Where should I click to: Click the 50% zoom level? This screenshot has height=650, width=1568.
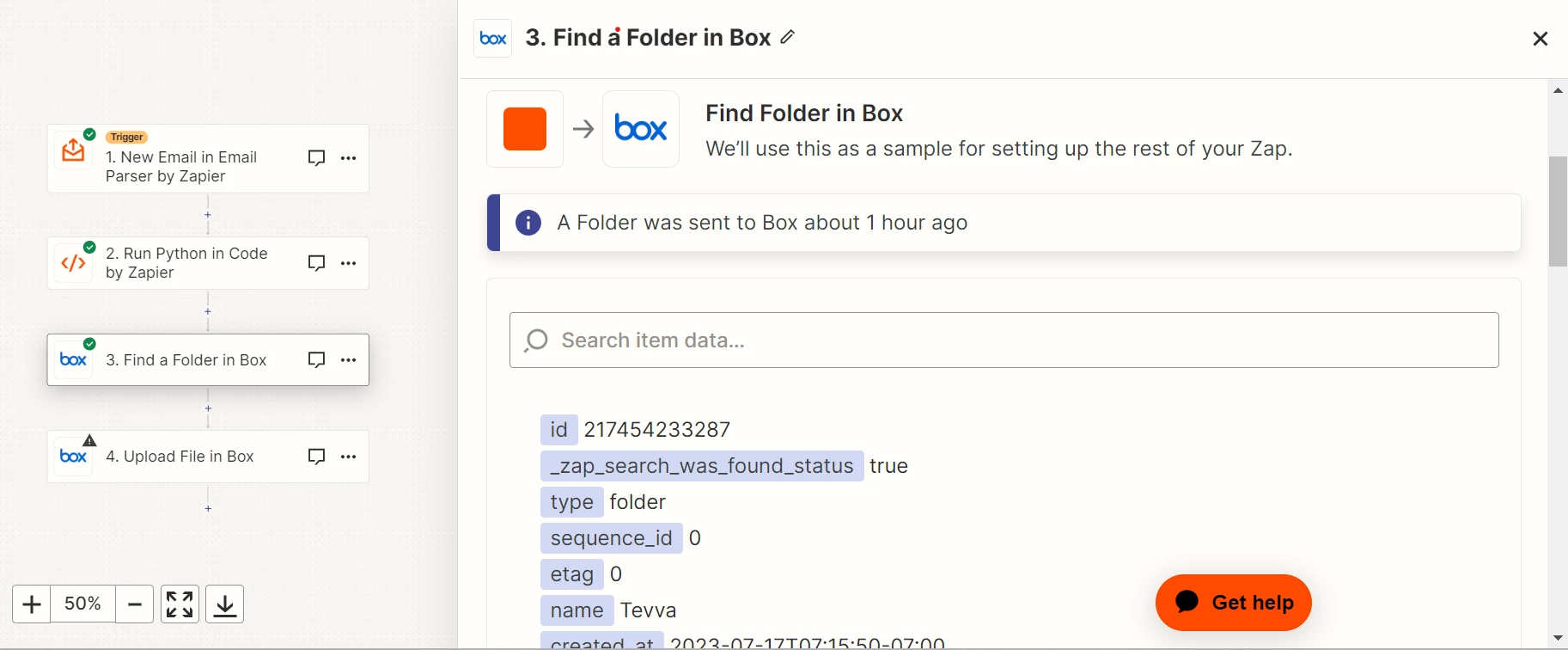[x=82, y=604]
